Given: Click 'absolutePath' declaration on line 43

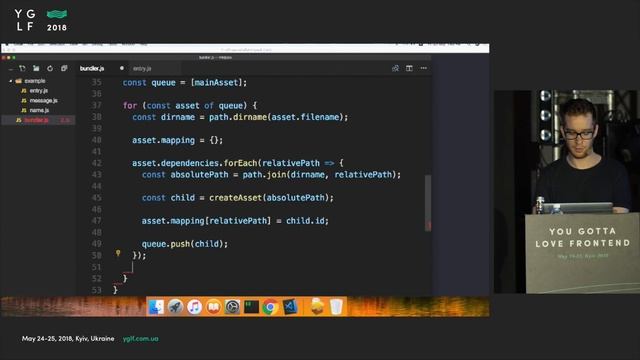Looking at the screenshot, I should 199,175.
